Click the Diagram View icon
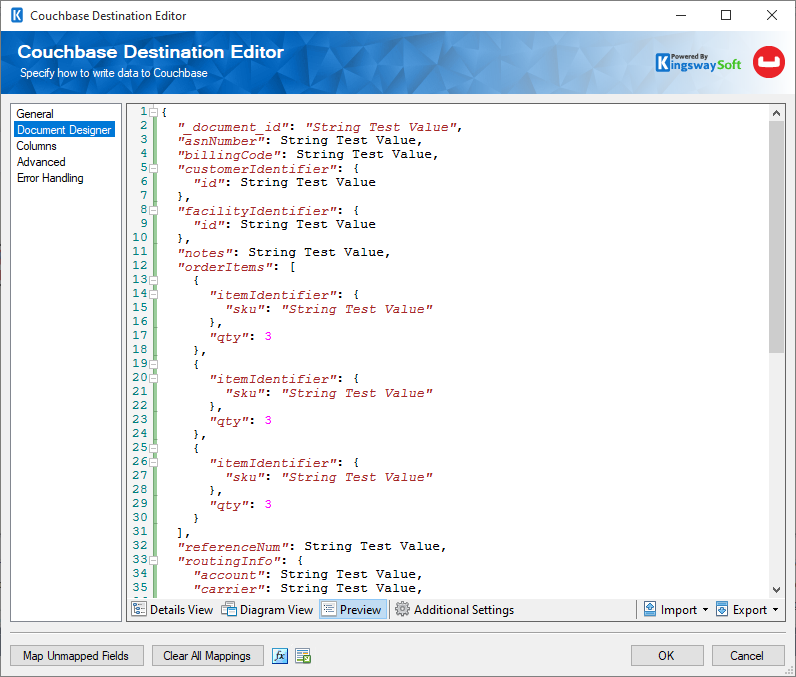The image size is (796, 677). click(229, 609)
